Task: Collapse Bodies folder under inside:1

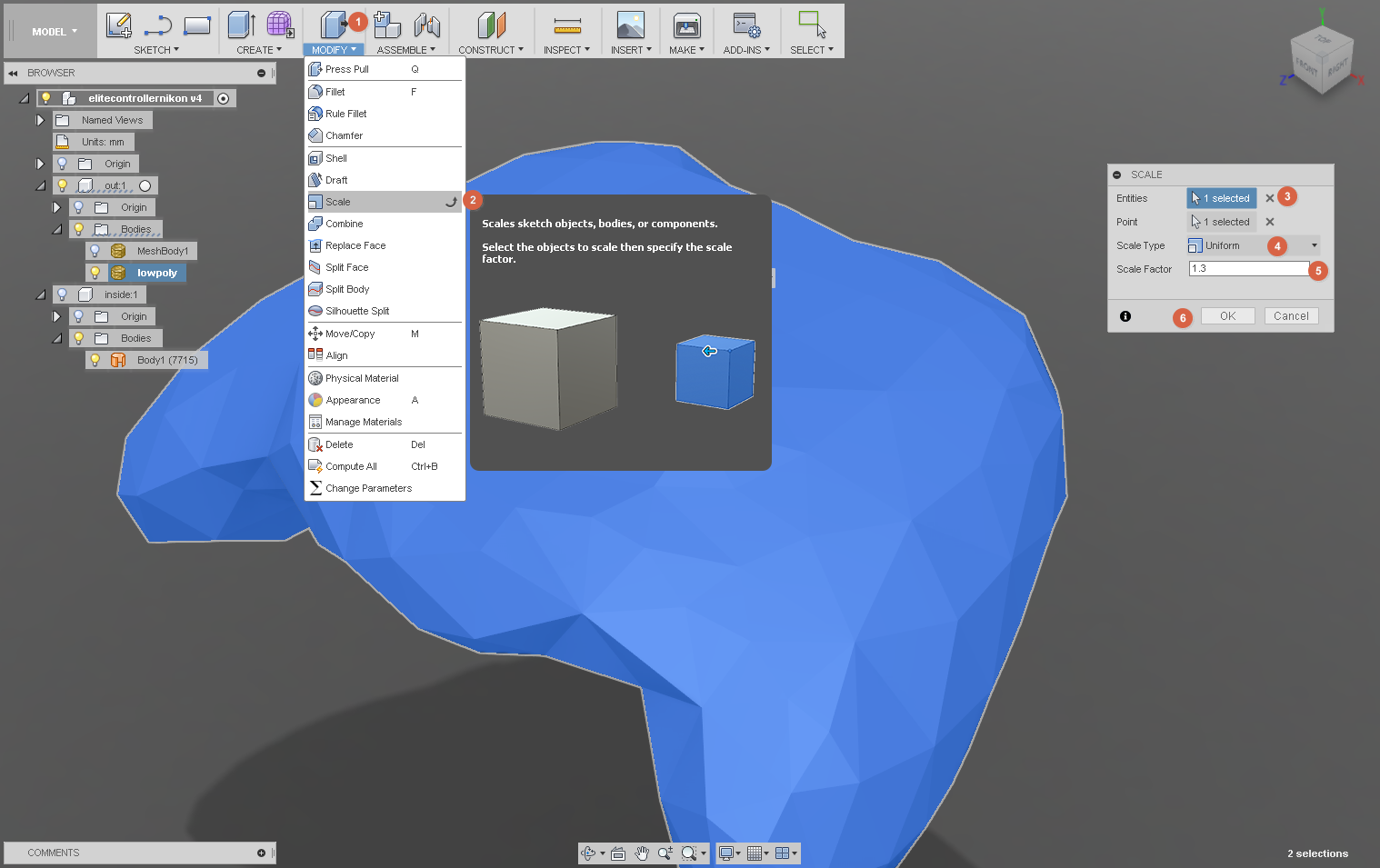Action: click(56, 338)
